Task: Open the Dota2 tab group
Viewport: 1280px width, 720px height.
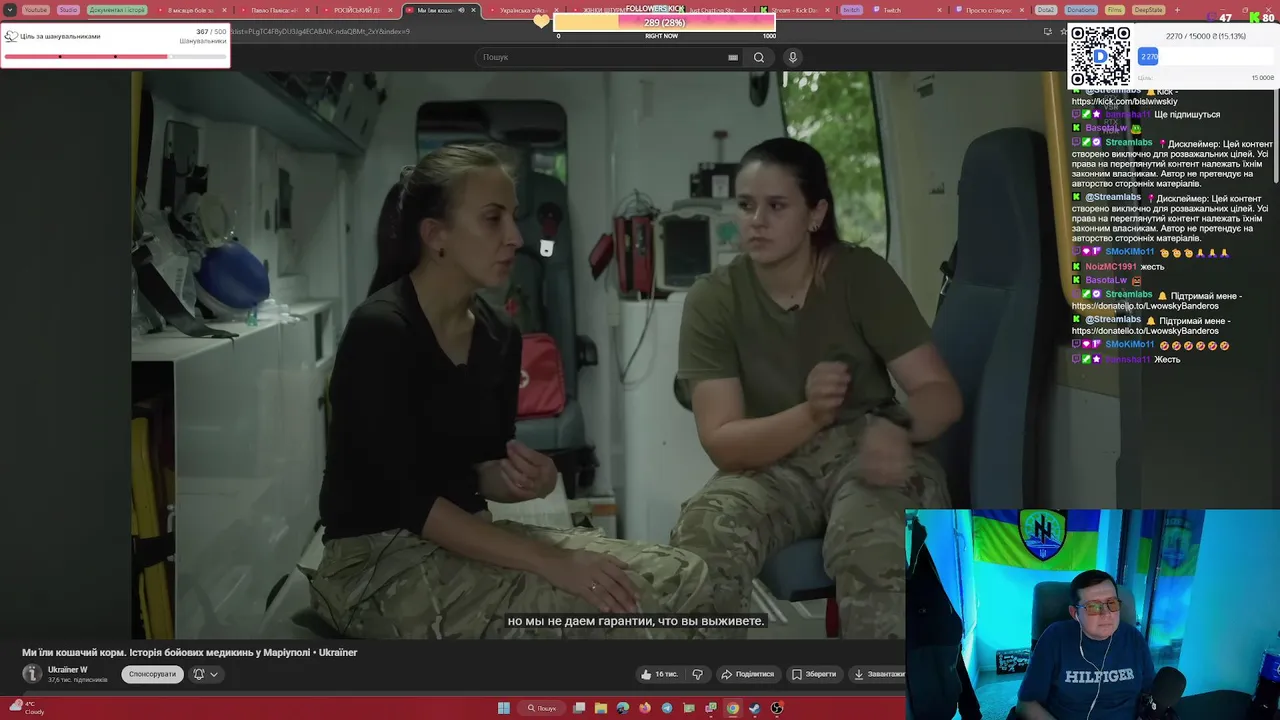Action: 1046,10
